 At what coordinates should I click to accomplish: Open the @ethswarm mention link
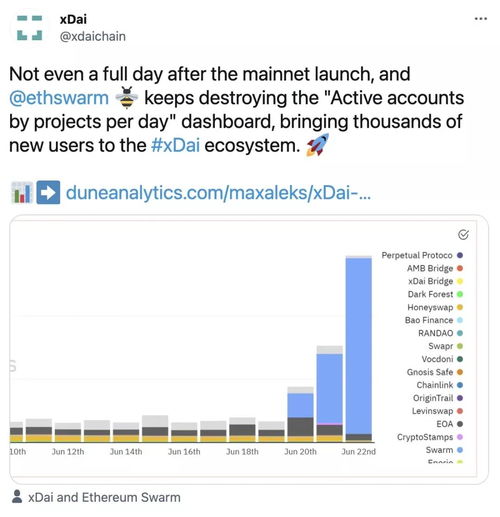coord(59,98)
